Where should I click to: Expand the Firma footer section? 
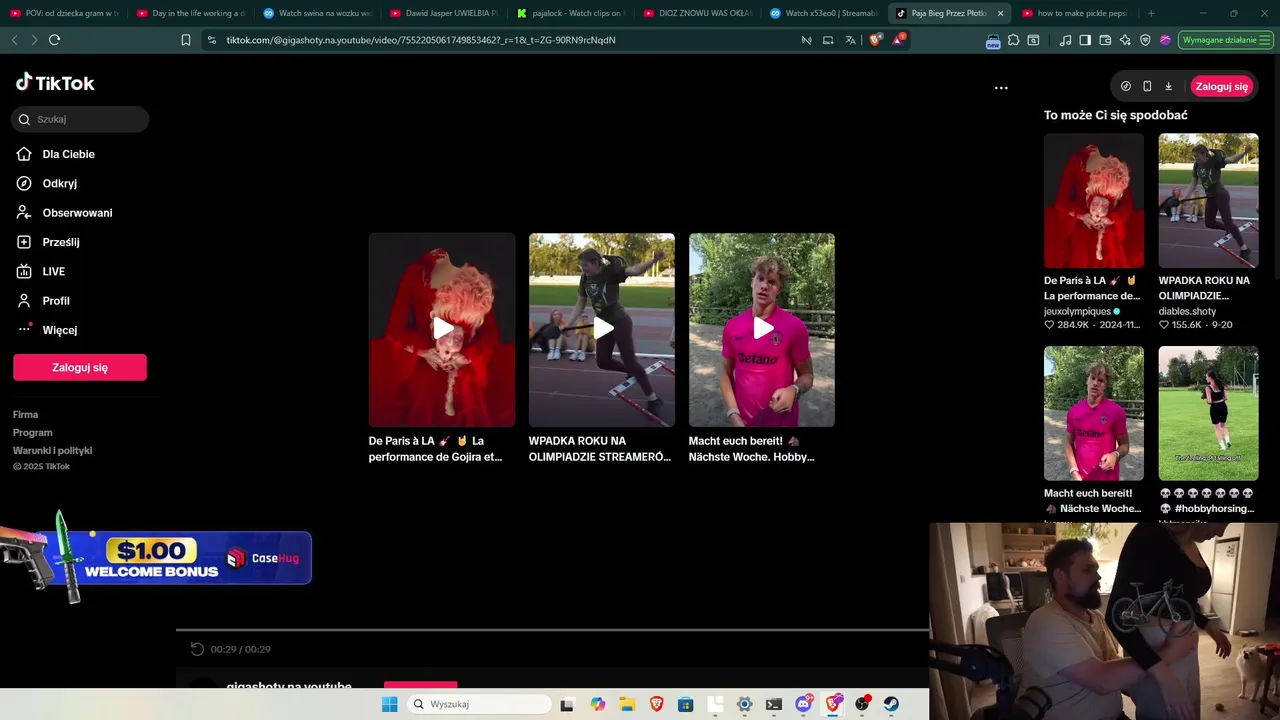point(26,414)
